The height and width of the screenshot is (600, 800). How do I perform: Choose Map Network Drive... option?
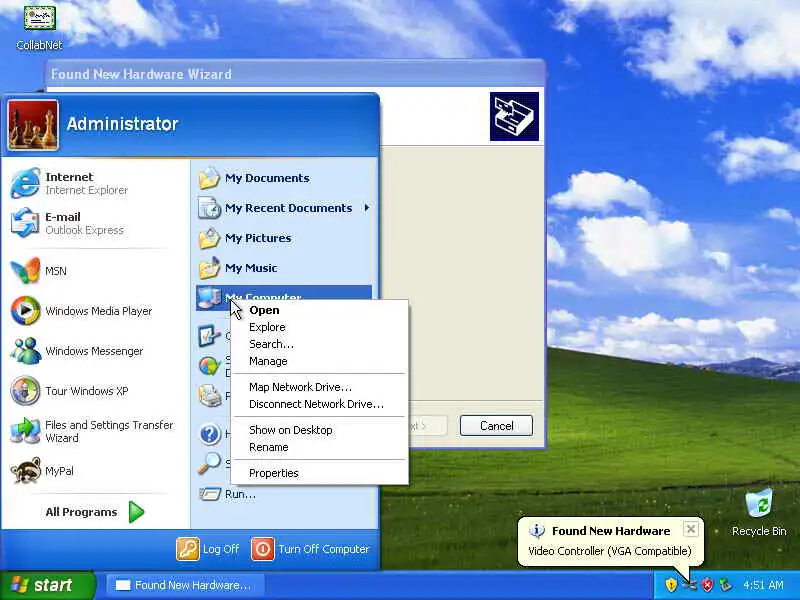tap(319, 387)
